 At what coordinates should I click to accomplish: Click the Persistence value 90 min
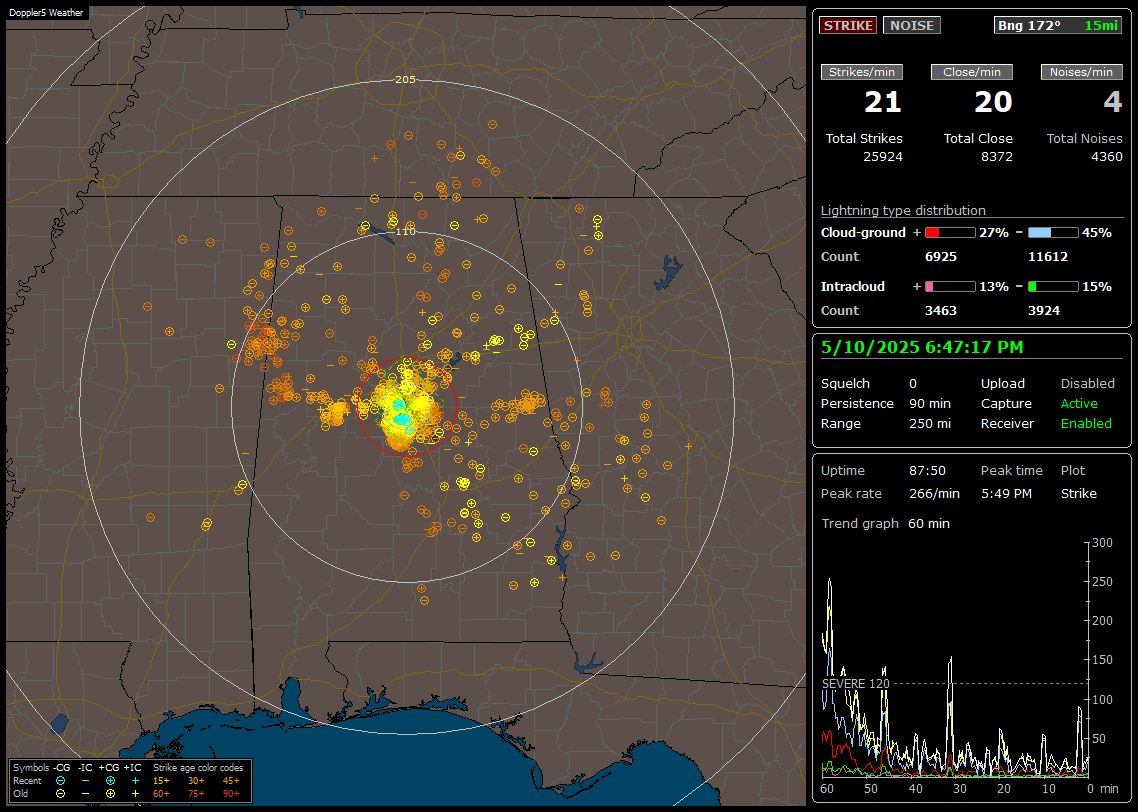pyautogui.click(x=930, y=403)
